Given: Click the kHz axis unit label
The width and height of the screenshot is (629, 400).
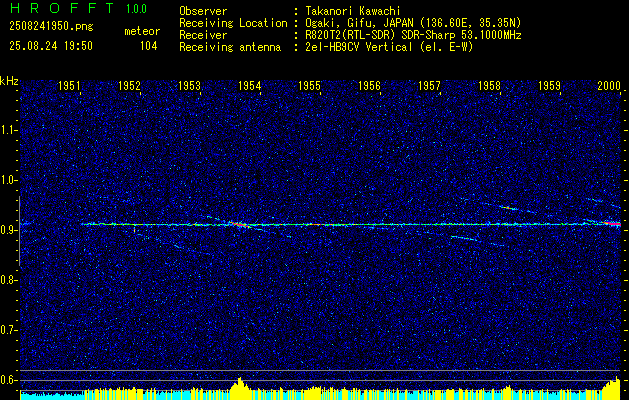Looking at the screenshot, I should click(x=9, y=81).
